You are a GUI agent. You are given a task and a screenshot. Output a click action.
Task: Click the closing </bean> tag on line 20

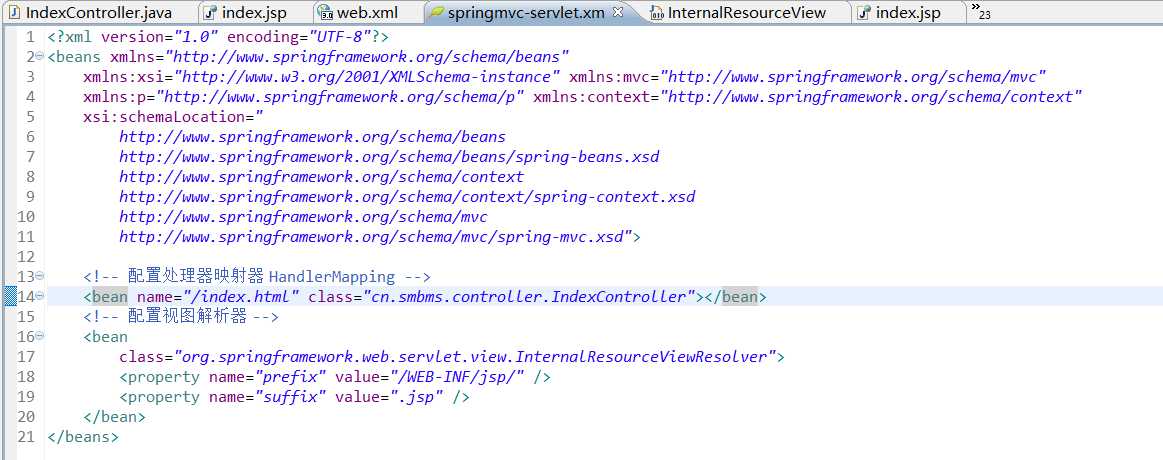click(x=114, y=417)
